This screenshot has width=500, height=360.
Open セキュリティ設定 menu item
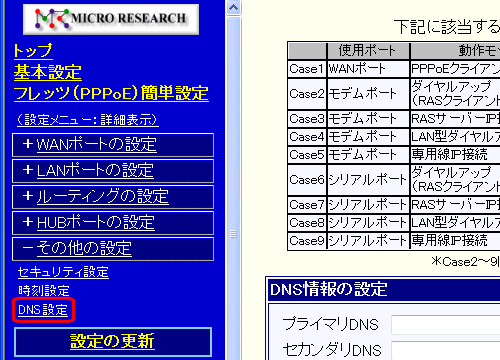point(63,272)
